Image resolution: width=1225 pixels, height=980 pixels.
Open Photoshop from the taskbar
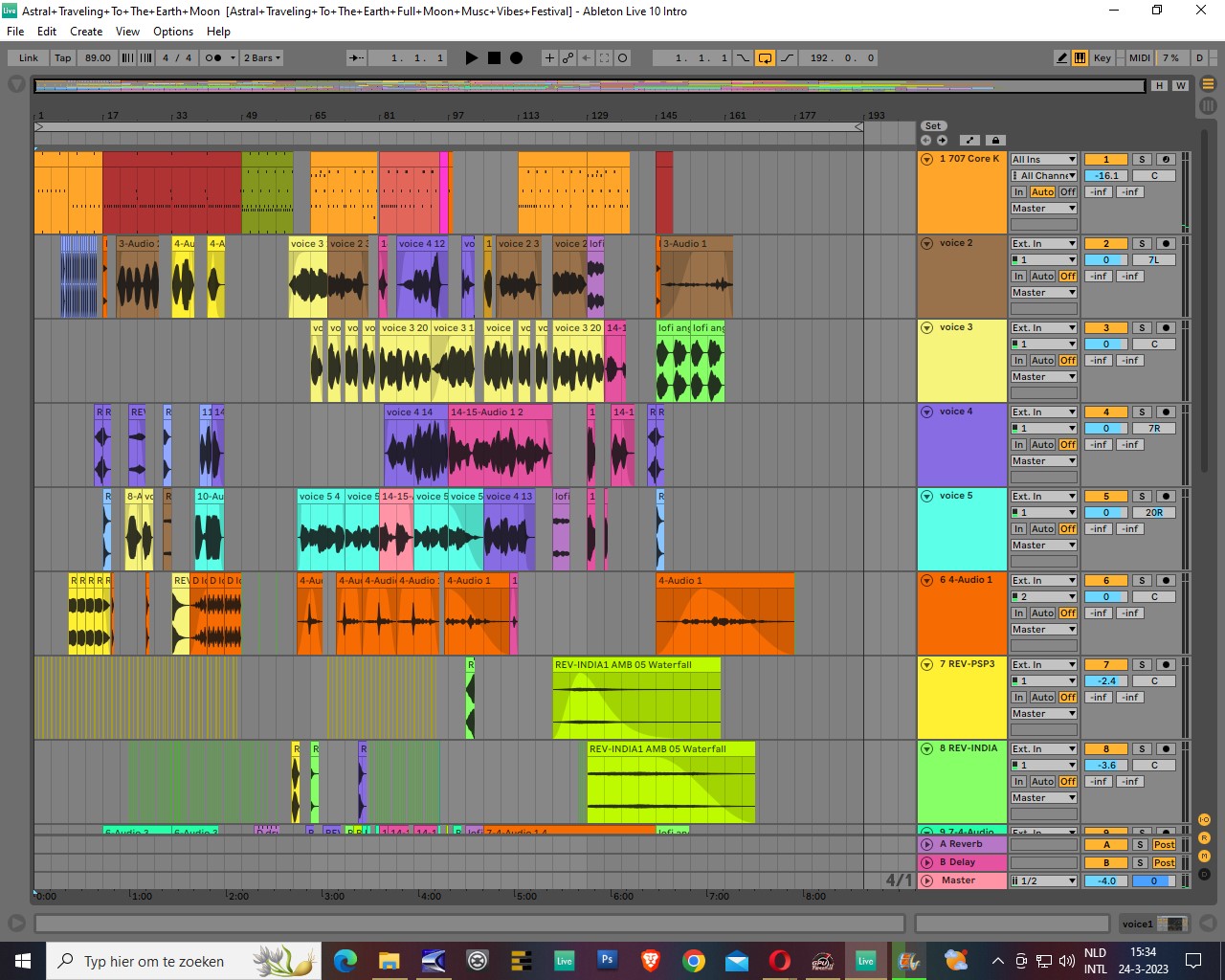[607, 960]
